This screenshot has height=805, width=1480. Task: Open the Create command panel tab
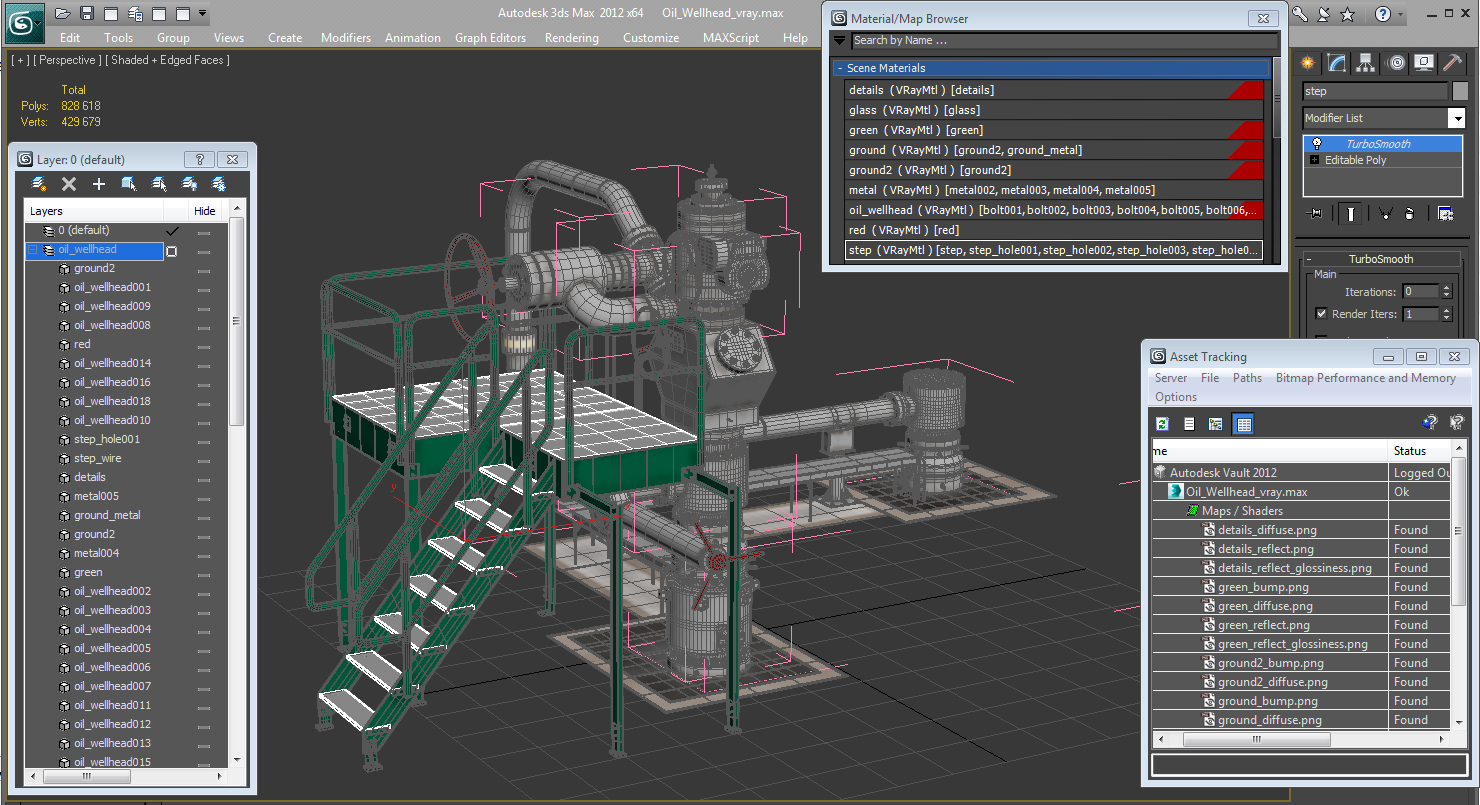[x=1307, y=63]
